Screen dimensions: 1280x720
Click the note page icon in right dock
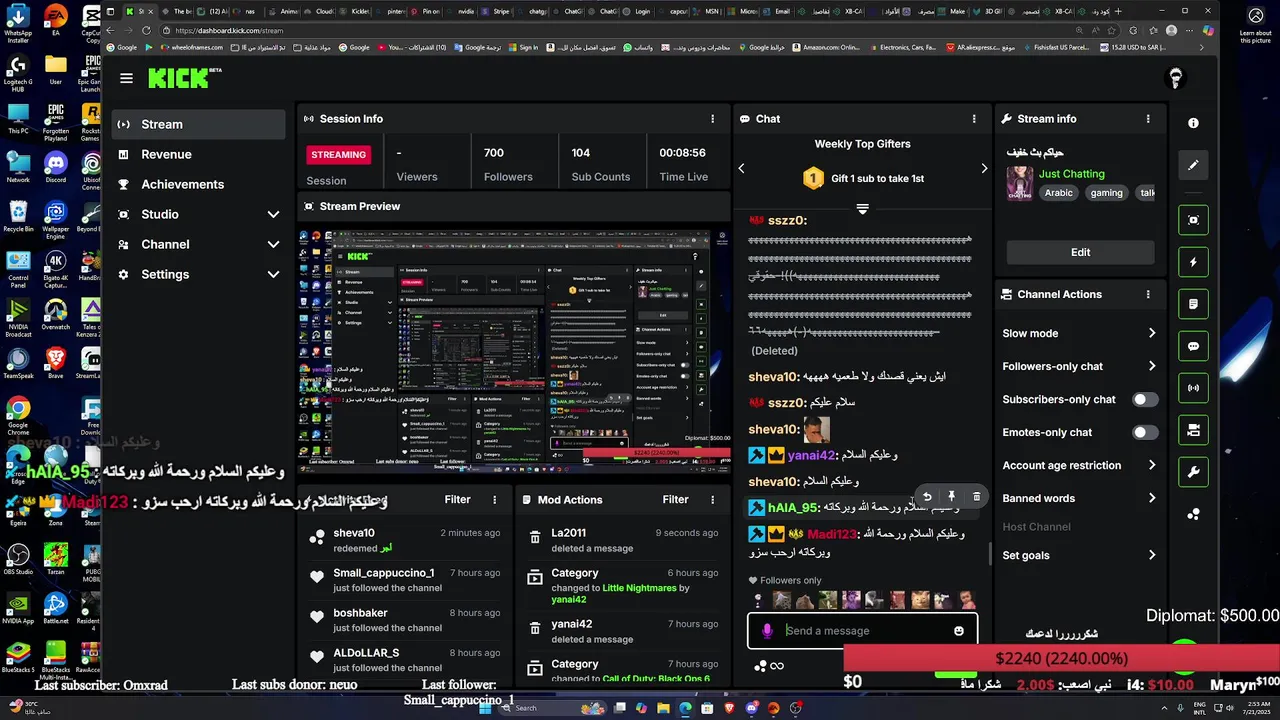click(1193, 304)
